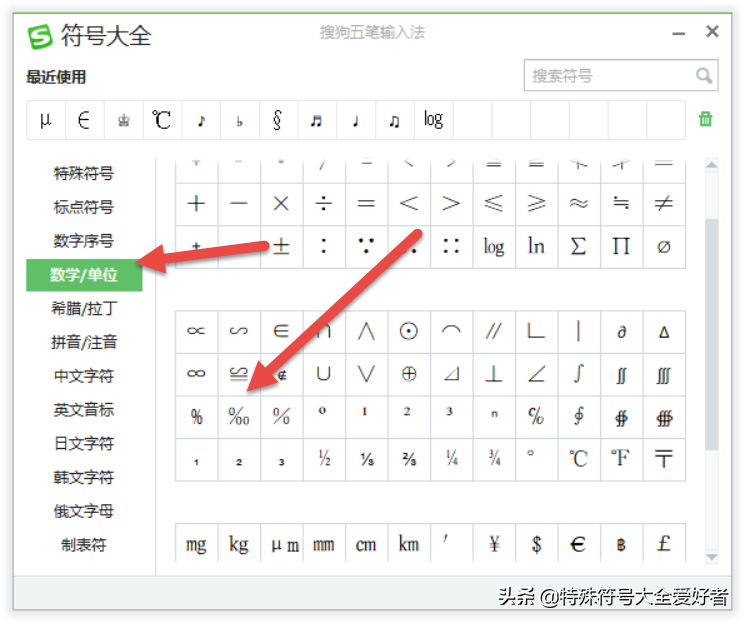Open the 日文字符 category
This screenshot has height=623, width=745.
pos(84,444)
